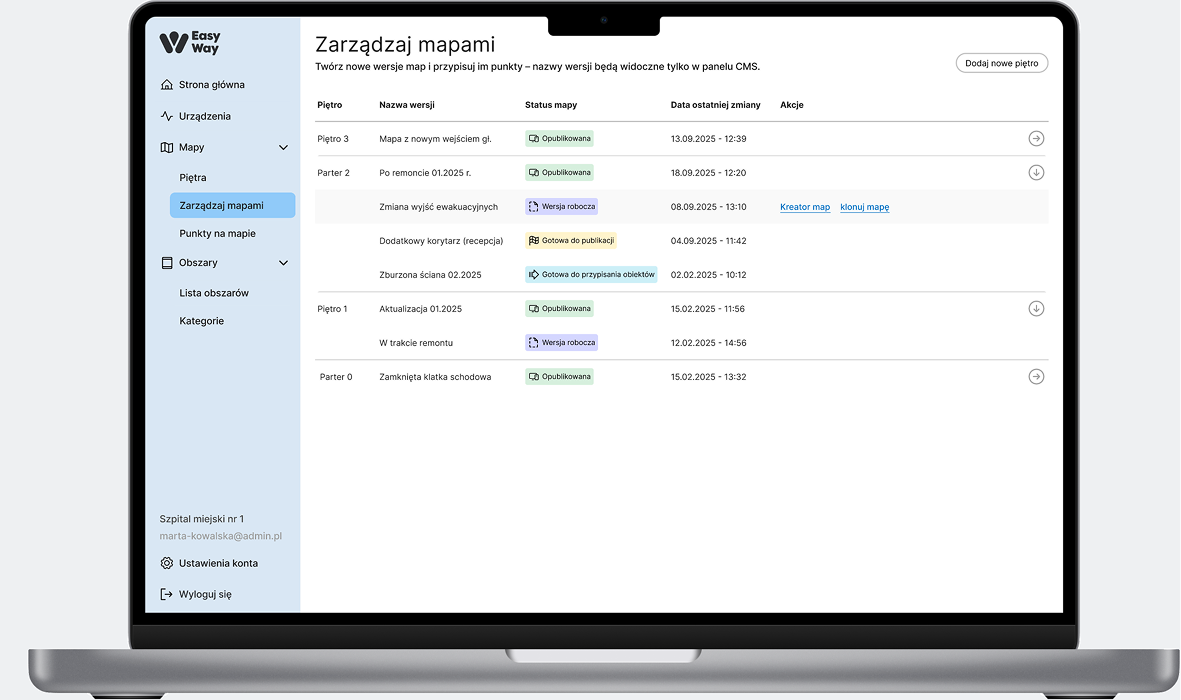The width and height of the screenshot is (1181, 700).
Task: Click the Gotowa do publikacji status badge
Action: pyautogui.click(x=571, y=241)
